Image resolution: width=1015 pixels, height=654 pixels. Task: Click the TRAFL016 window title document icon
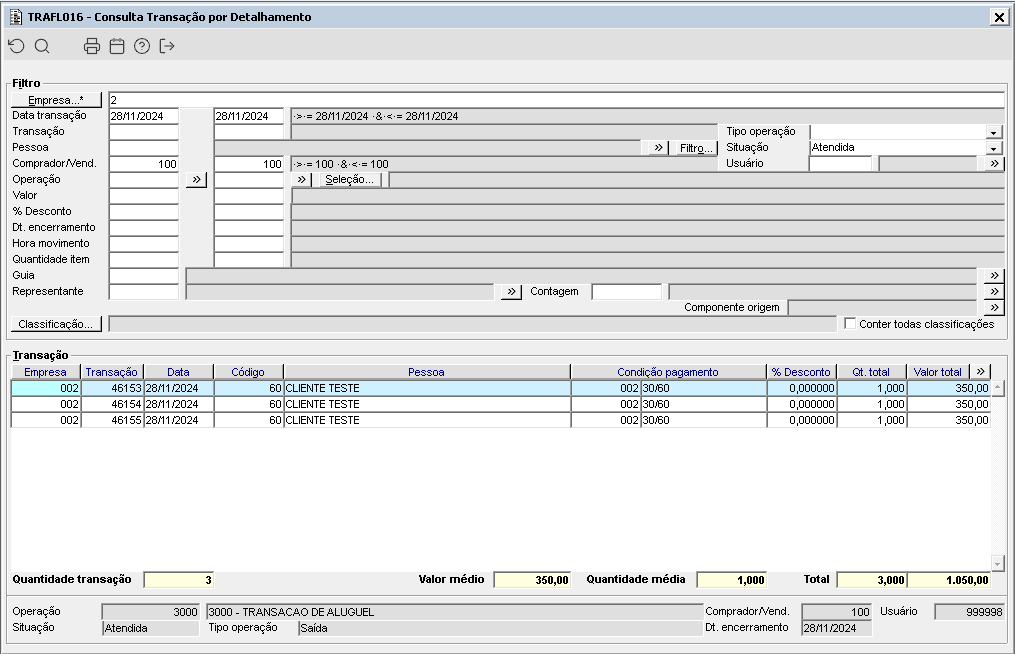coord(16,17)
